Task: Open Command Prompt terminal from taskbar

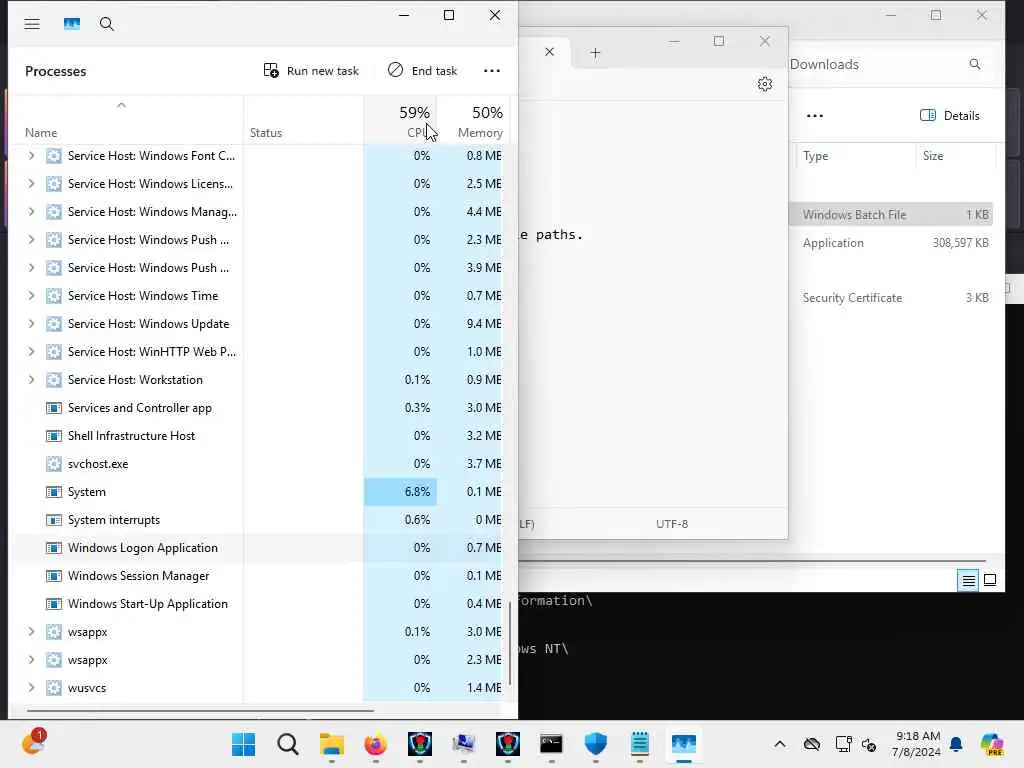Action: [551, 744]
